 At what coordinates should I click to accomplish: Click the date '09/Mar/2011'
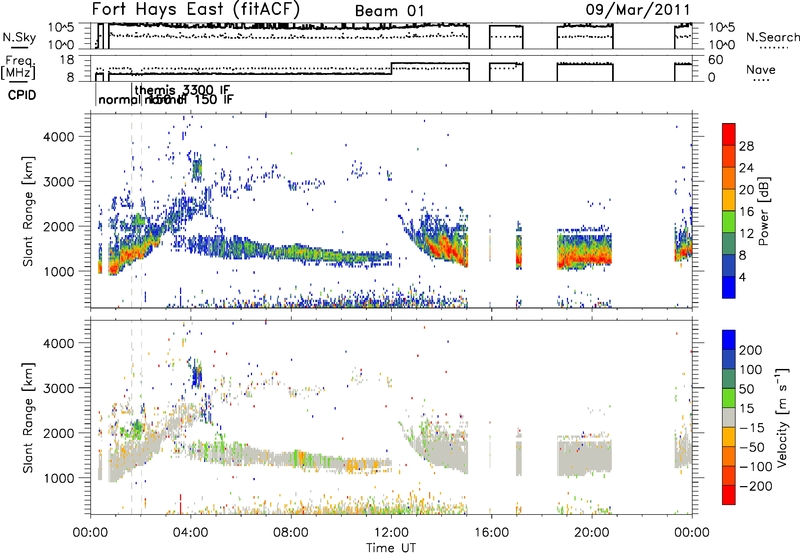coord(638,9)
